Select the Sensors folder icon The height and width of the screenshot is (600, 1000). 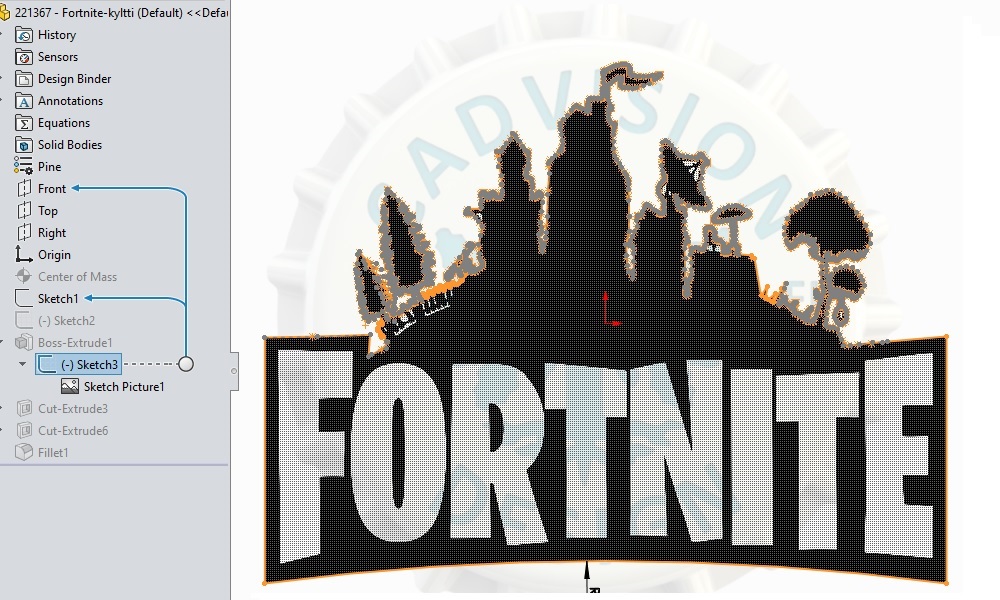(24, 57)
